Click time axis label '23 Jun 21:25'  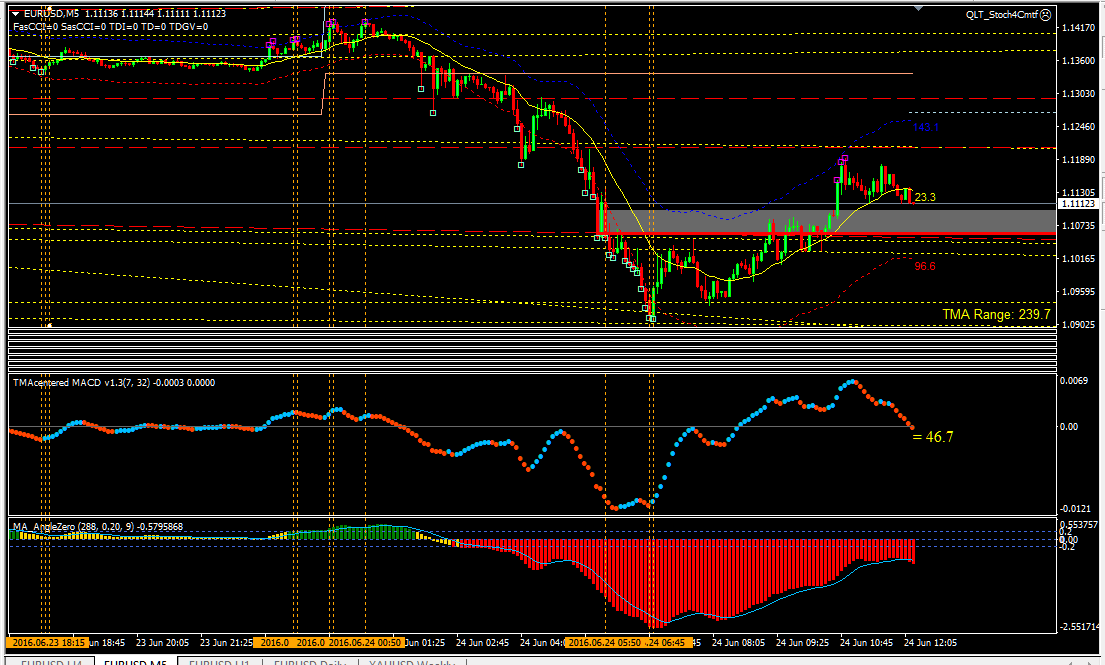tap(226, 642)
